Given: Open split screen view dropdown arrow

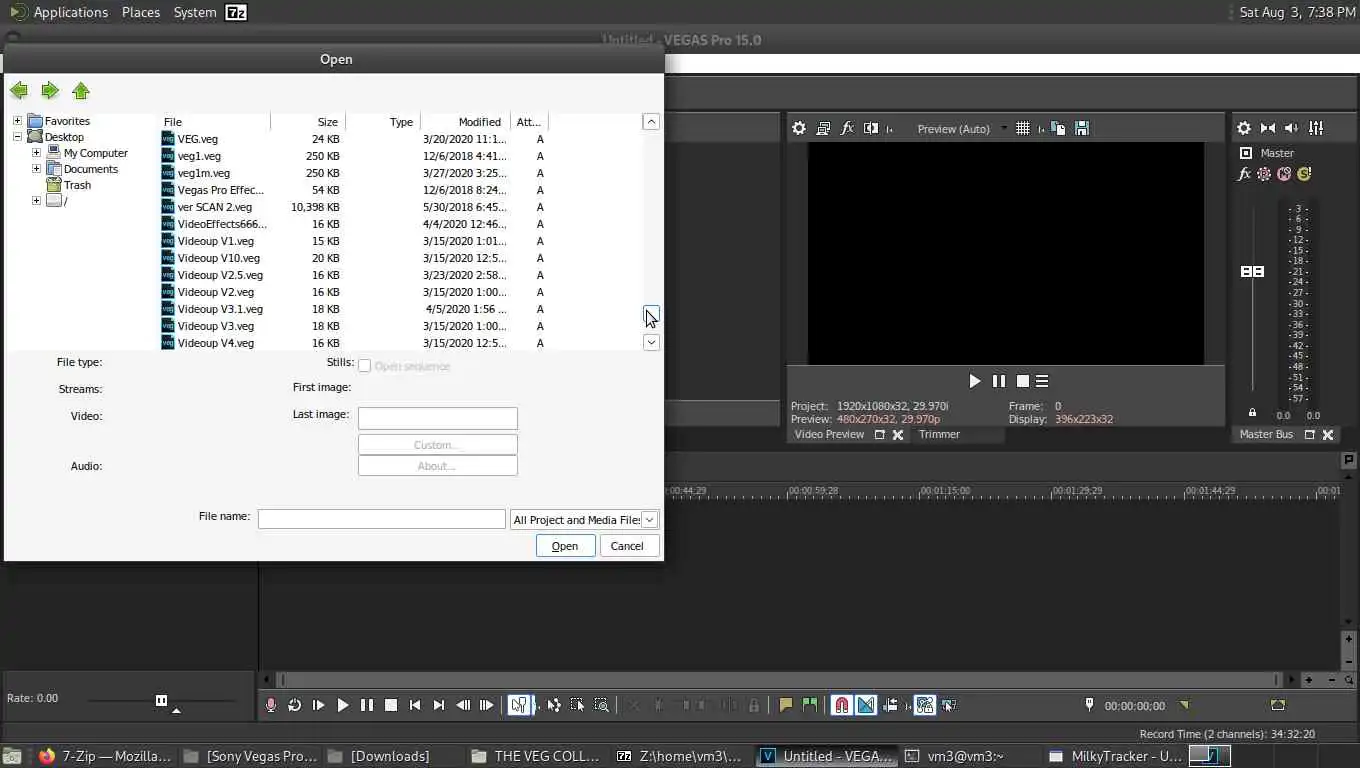Looking at the screenshot, I should (x=888, y=129).
